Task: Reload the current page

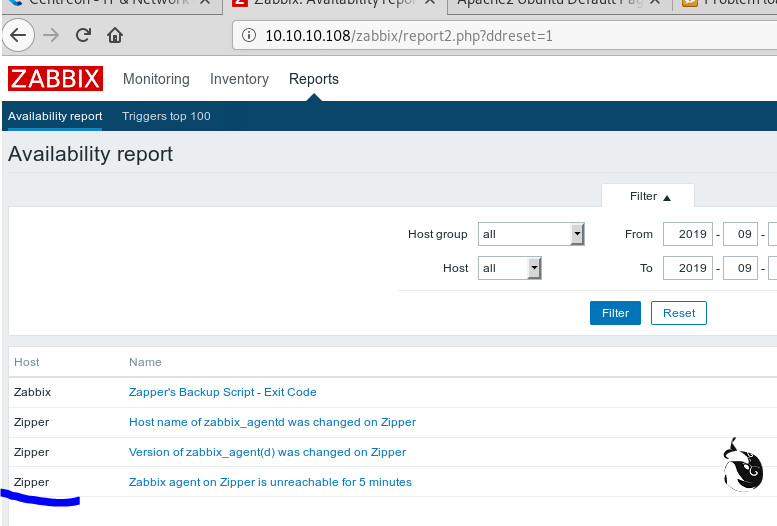Action: 83,36
